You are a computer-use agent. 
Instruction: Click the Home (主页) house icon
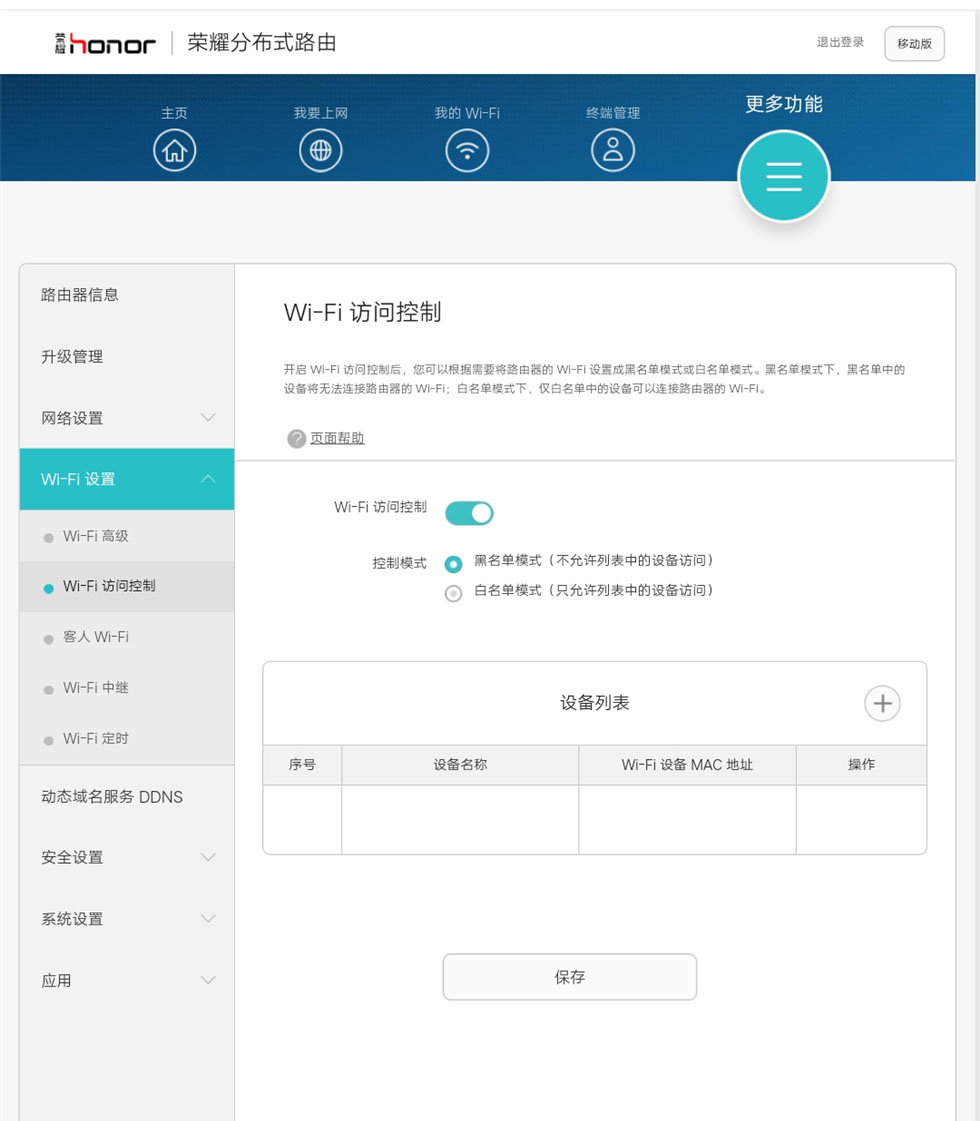pos(174,151)
